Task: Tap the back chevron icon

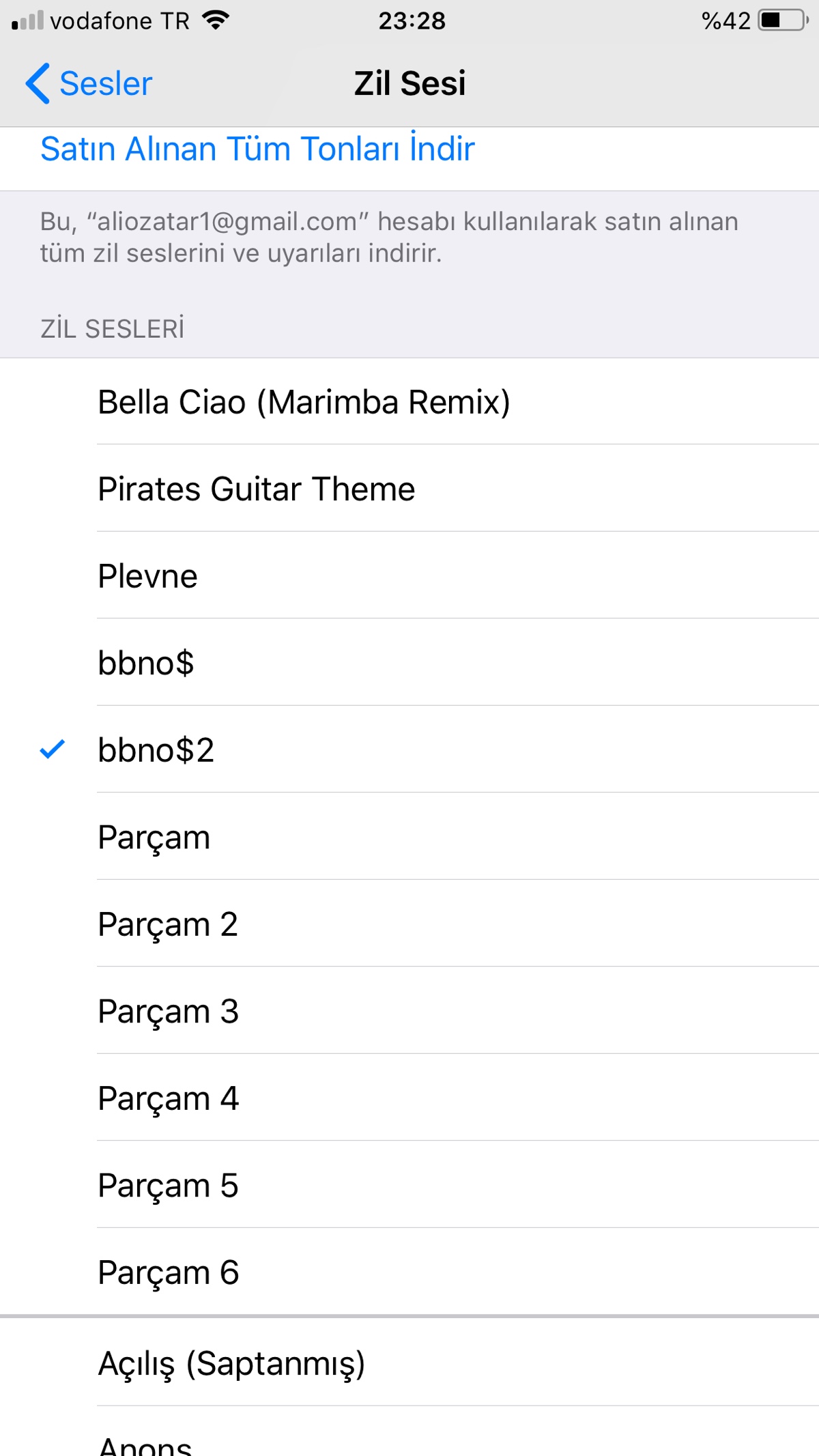Action: pyautogui.click(x=38, y=83)
